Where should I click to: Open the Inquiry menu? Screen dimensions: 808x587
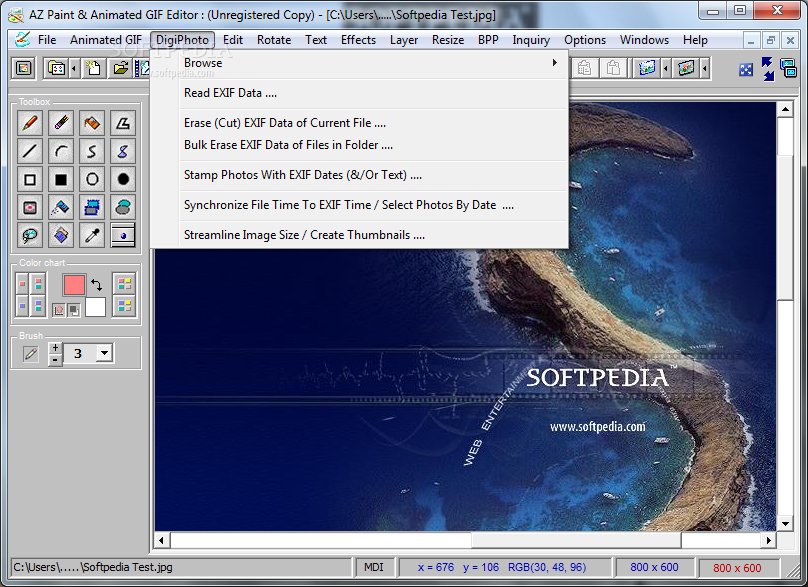tap(531, 40)
